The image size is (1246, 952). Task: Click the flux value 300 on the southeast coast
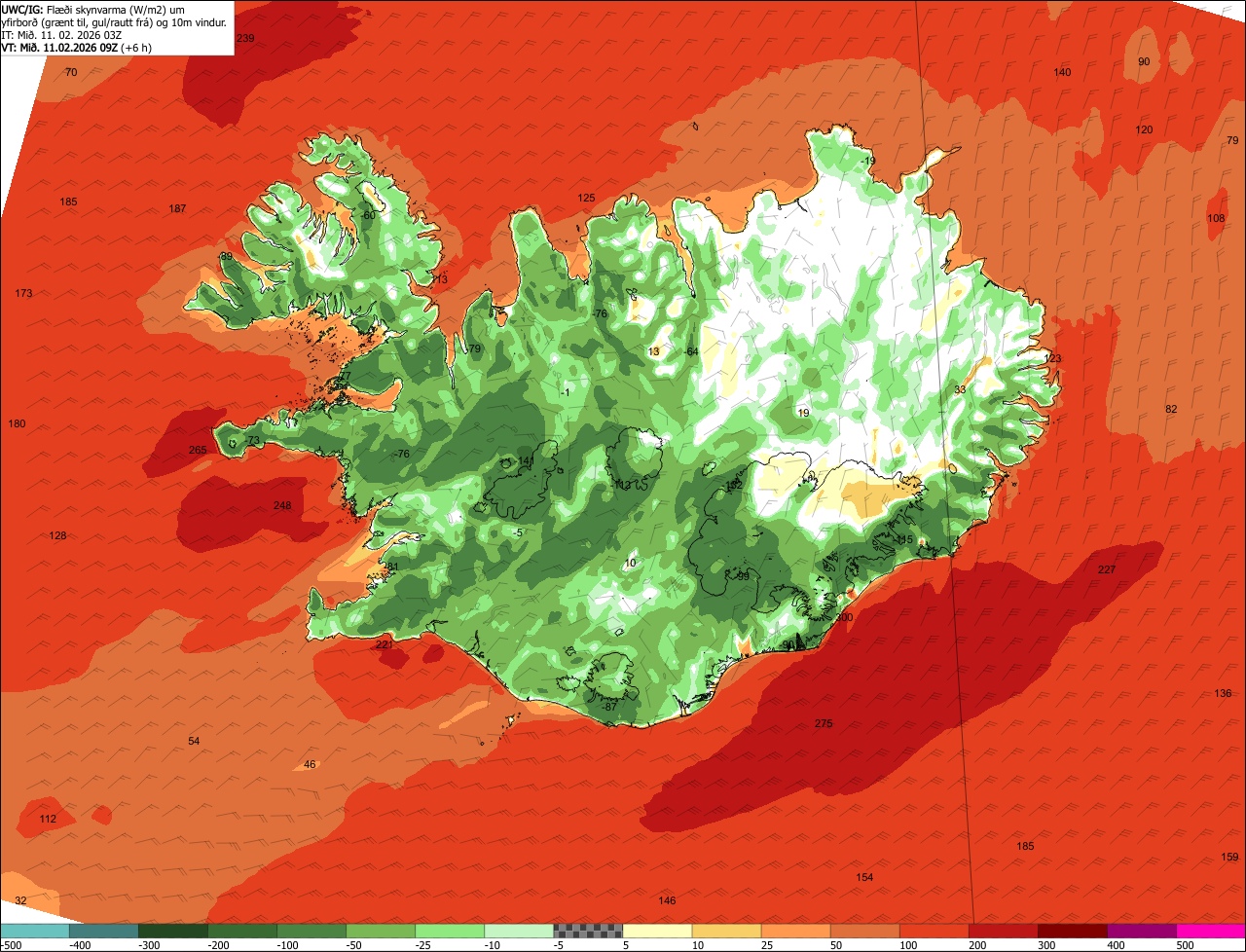(x=844, y=617)
